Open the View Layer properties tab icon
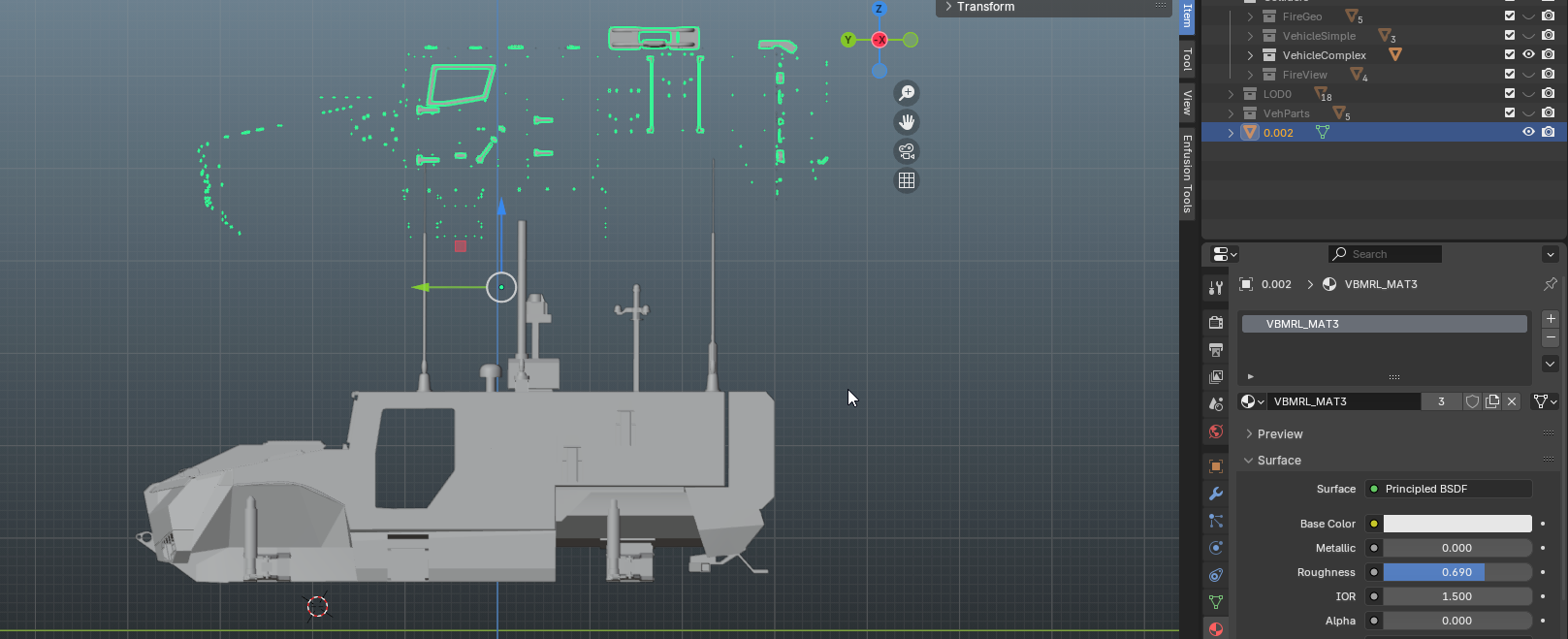 tap(1216, 376)
